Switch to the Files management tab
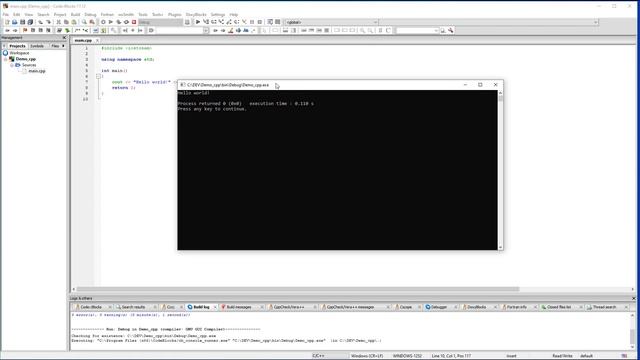 coord(55,46)
